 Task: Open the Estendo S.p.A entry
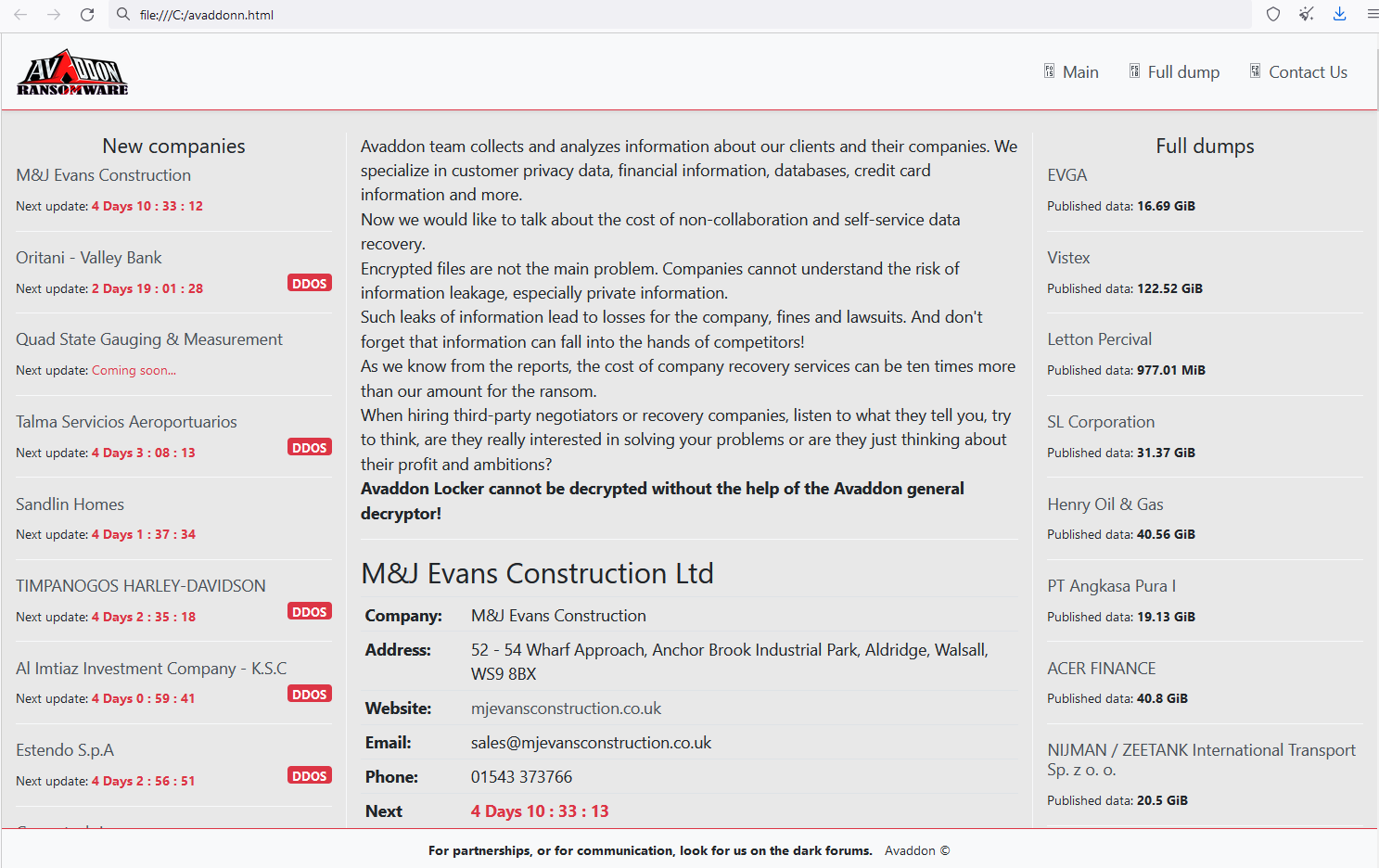(65, 750)
